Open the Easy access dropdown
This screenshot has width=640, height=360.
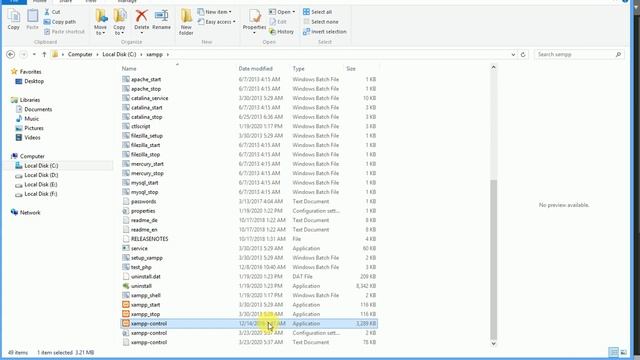217,22
